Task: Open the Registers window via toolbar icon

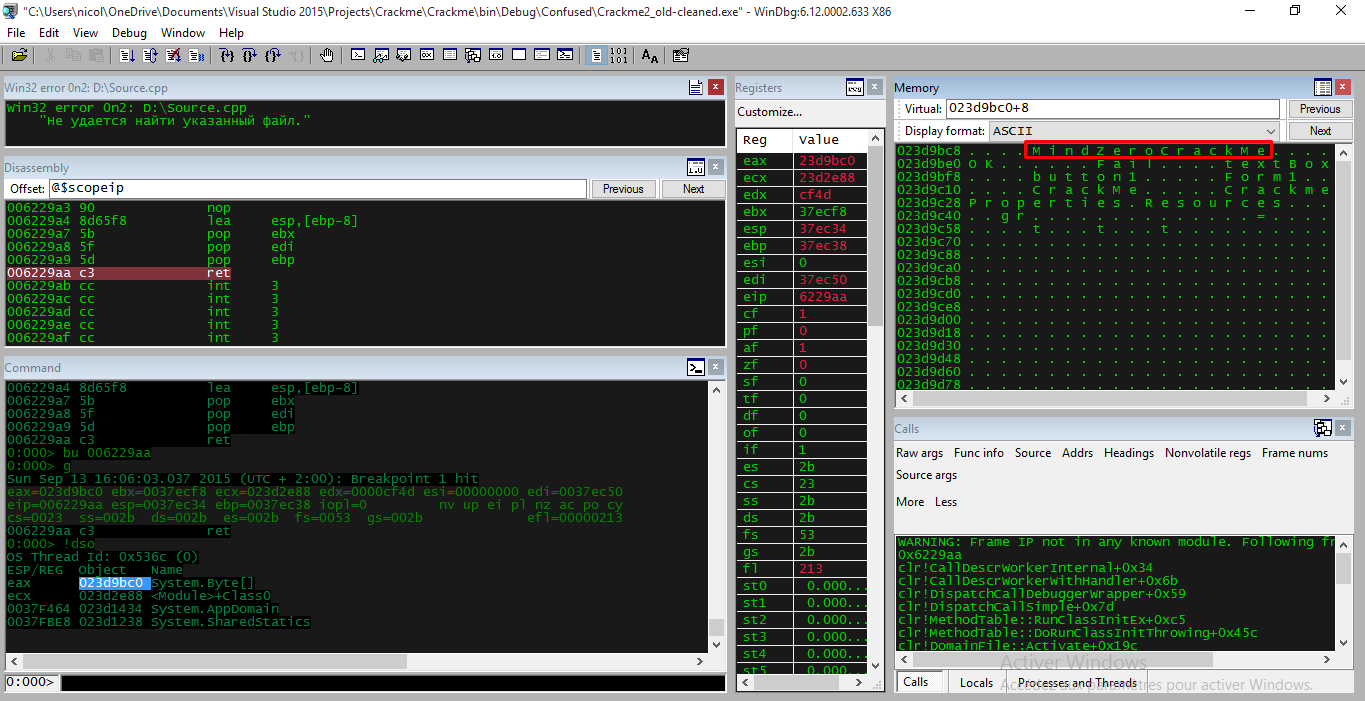Action: coord(427,56)
